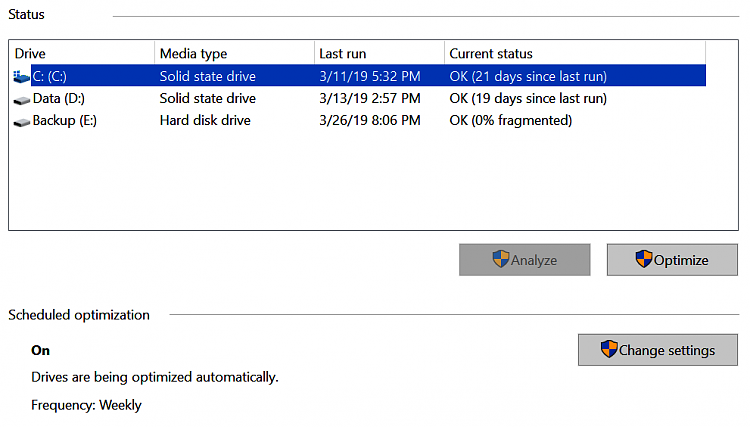Sort by the Media type column header
Viewport: 750px width, 427px height.
234,53
